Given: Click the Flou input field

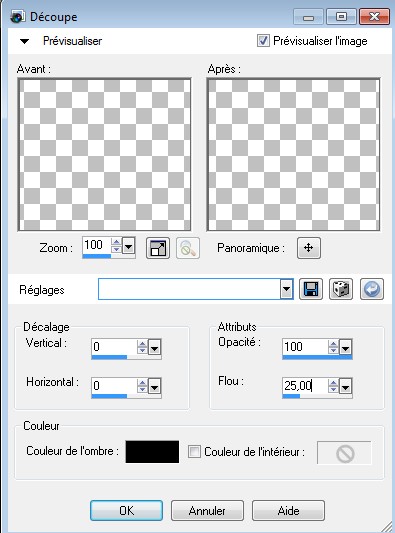Looking at the screenshot, I should click(x=305, y=386).
